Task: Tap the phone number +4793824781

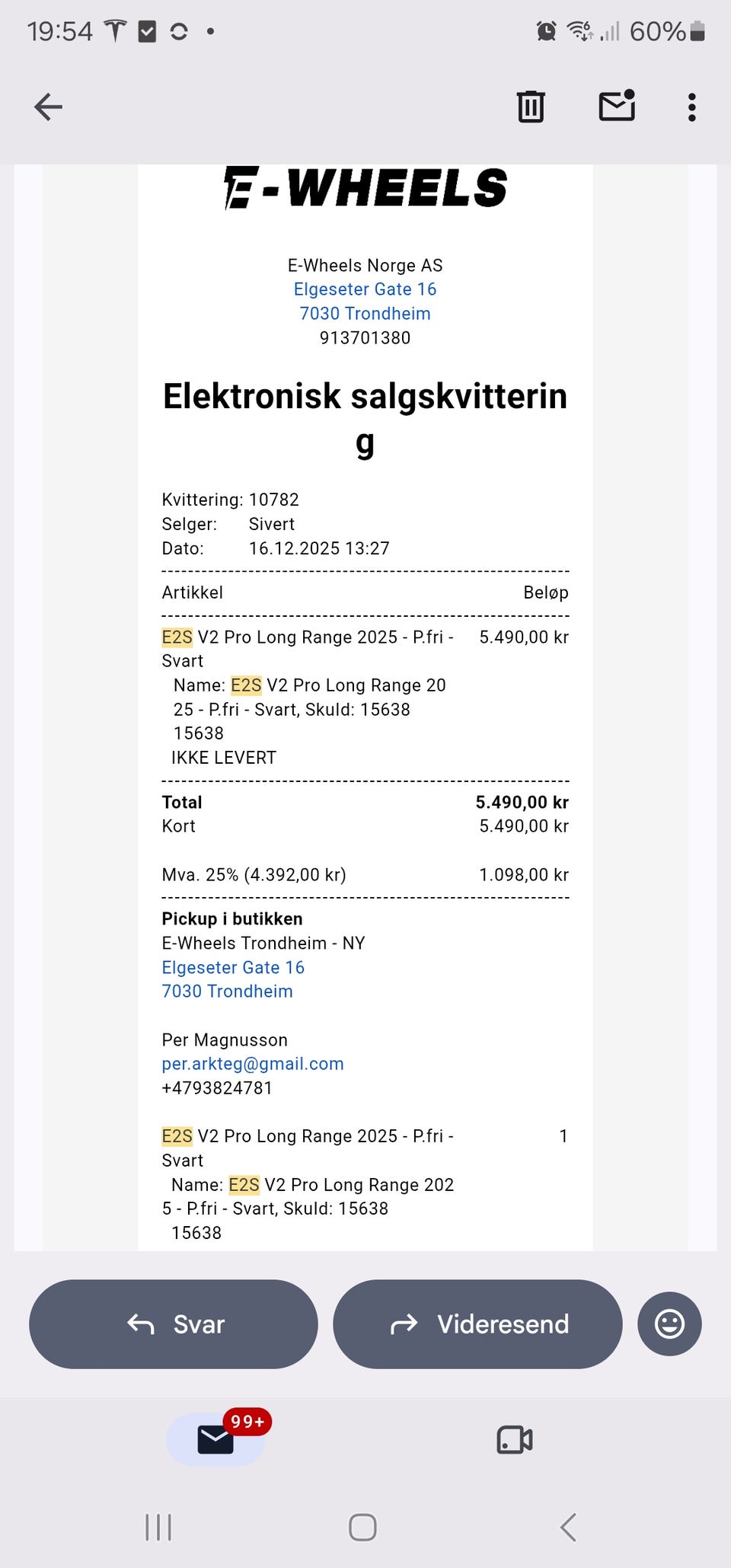Action: pos(217,1088)
